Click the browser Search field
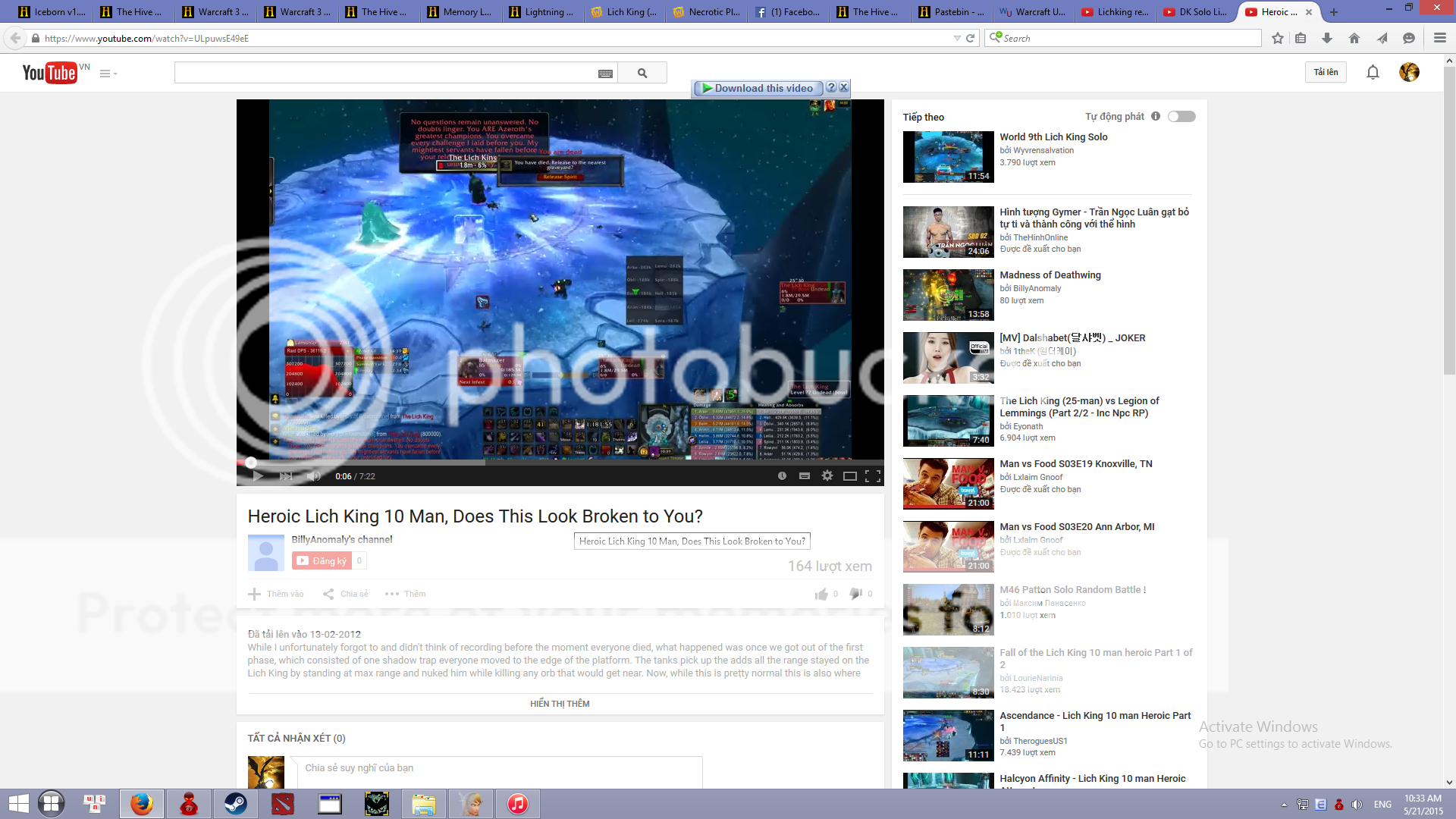Image resolution: width=1456 pixels, height=819 pixels. (x=1122, y=38)
